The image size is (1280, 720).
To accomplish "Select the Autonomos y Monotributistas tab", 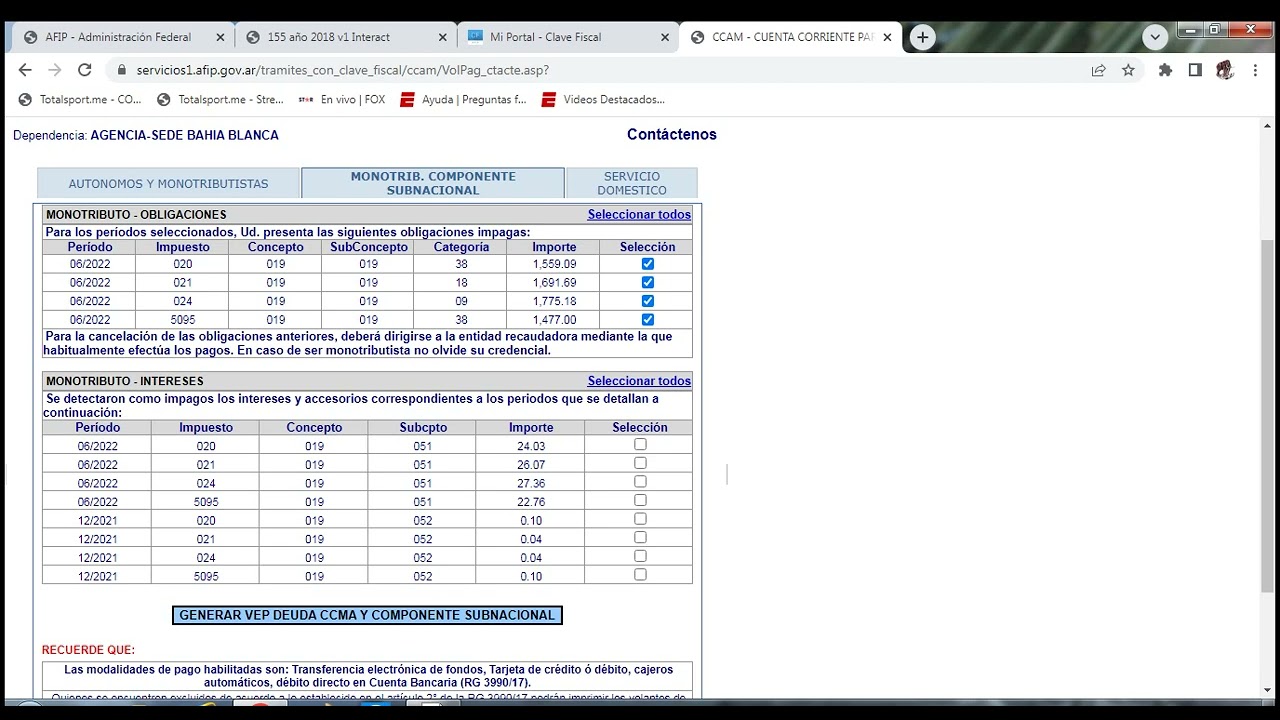I will pos(168,184).
